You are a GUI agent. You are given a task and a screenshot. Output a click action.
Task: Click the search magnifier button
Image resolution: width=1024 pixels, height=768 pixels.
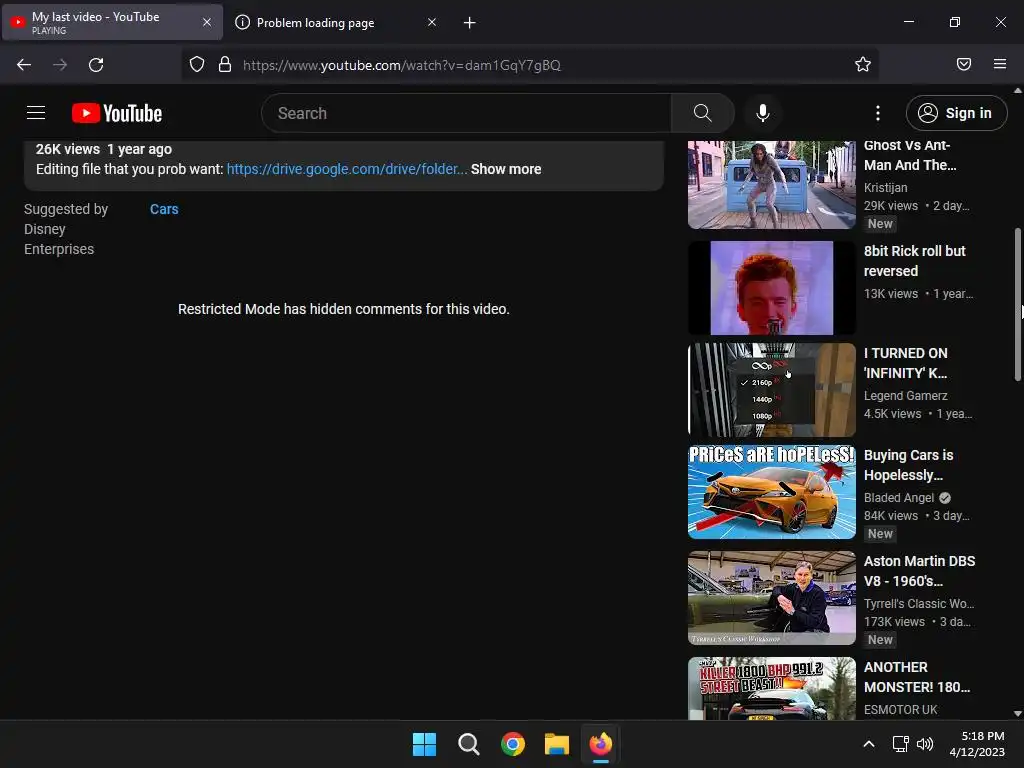pos(703,113)
